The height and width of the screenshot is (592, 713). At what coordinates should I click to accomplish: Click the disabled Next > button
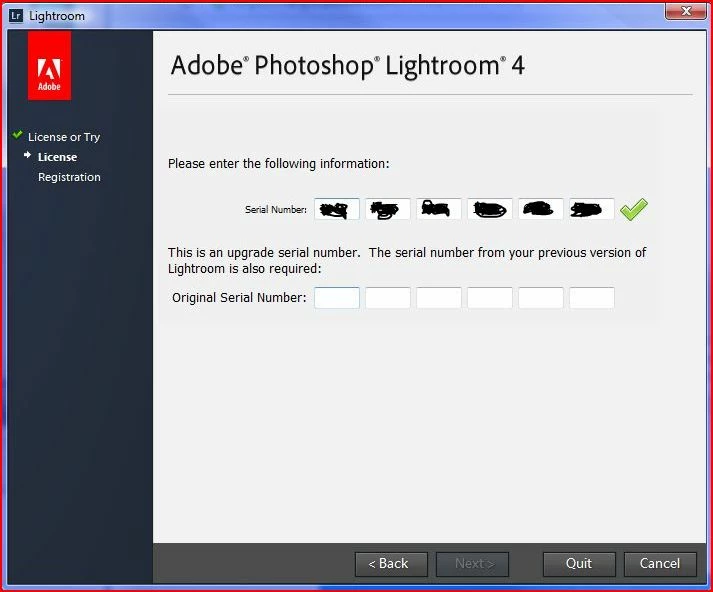pos(472,564)
